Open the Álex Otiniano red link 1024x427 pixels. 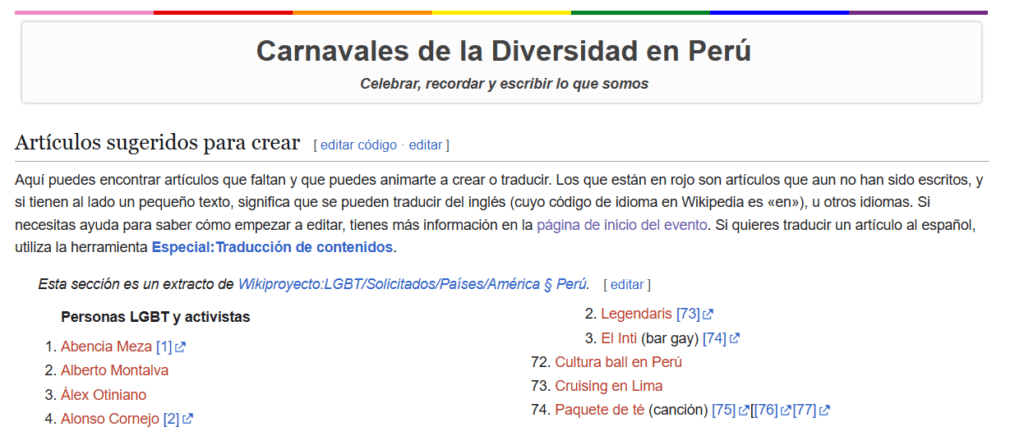(103, 395)
